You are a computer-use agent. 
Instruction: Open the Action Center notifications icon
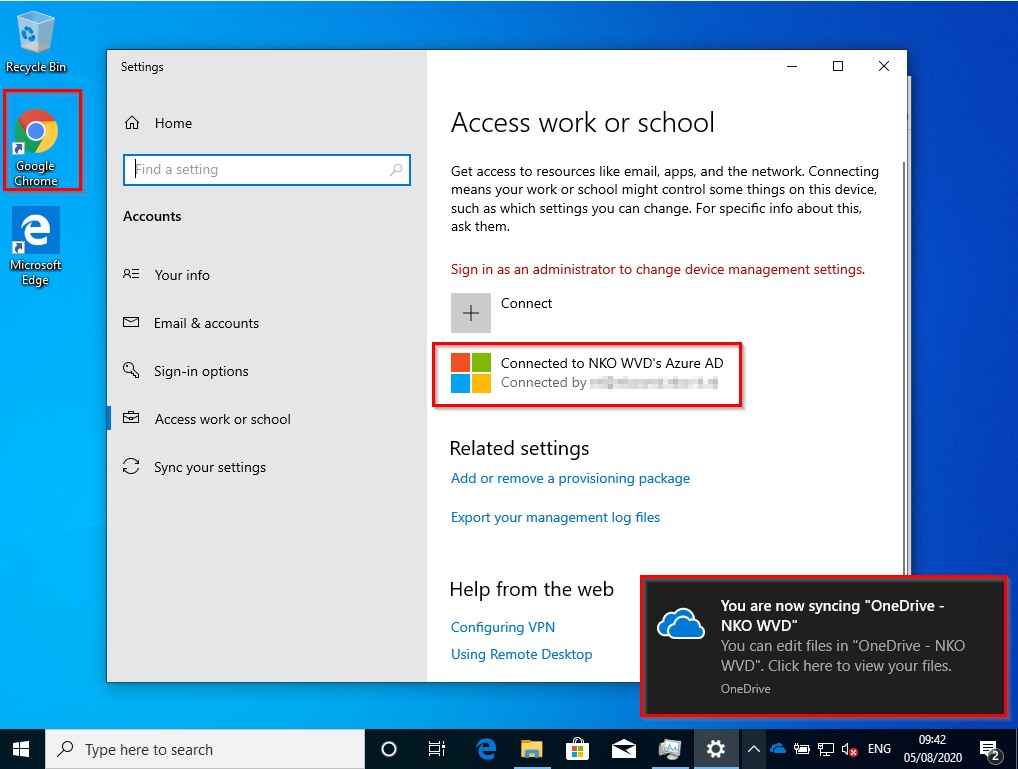pos(990,750)
